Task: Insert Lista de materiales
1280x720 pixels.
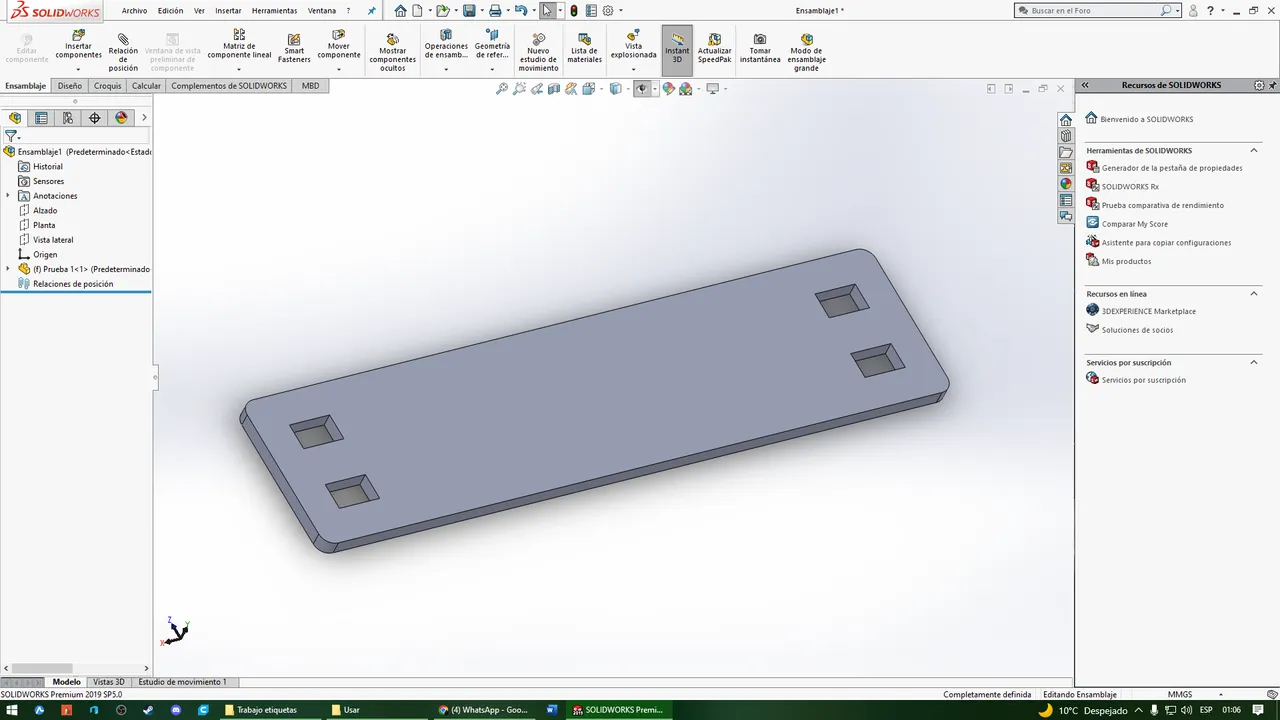Action: (585, 47)
